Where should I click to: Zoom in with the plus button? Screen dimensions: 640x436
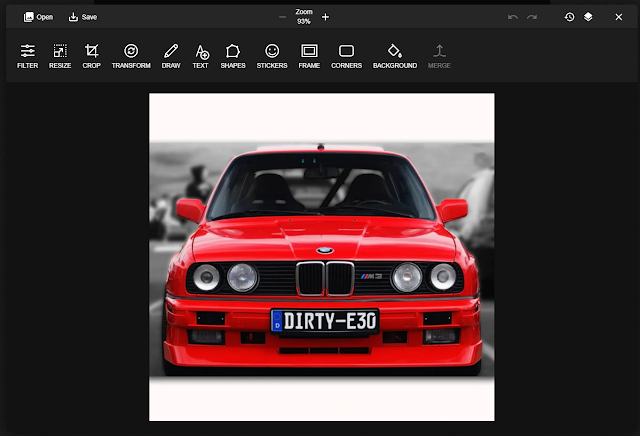point(325,17)
